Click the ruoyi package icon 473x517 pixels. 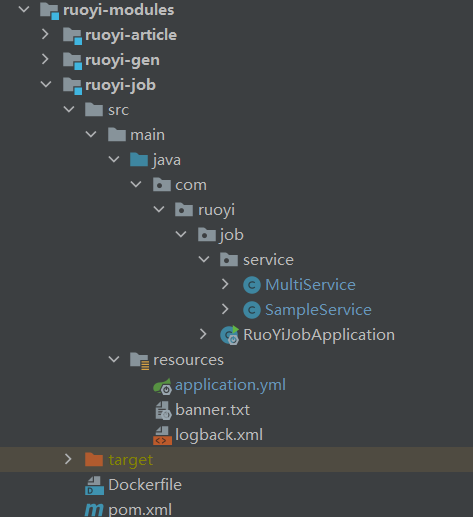184,210
